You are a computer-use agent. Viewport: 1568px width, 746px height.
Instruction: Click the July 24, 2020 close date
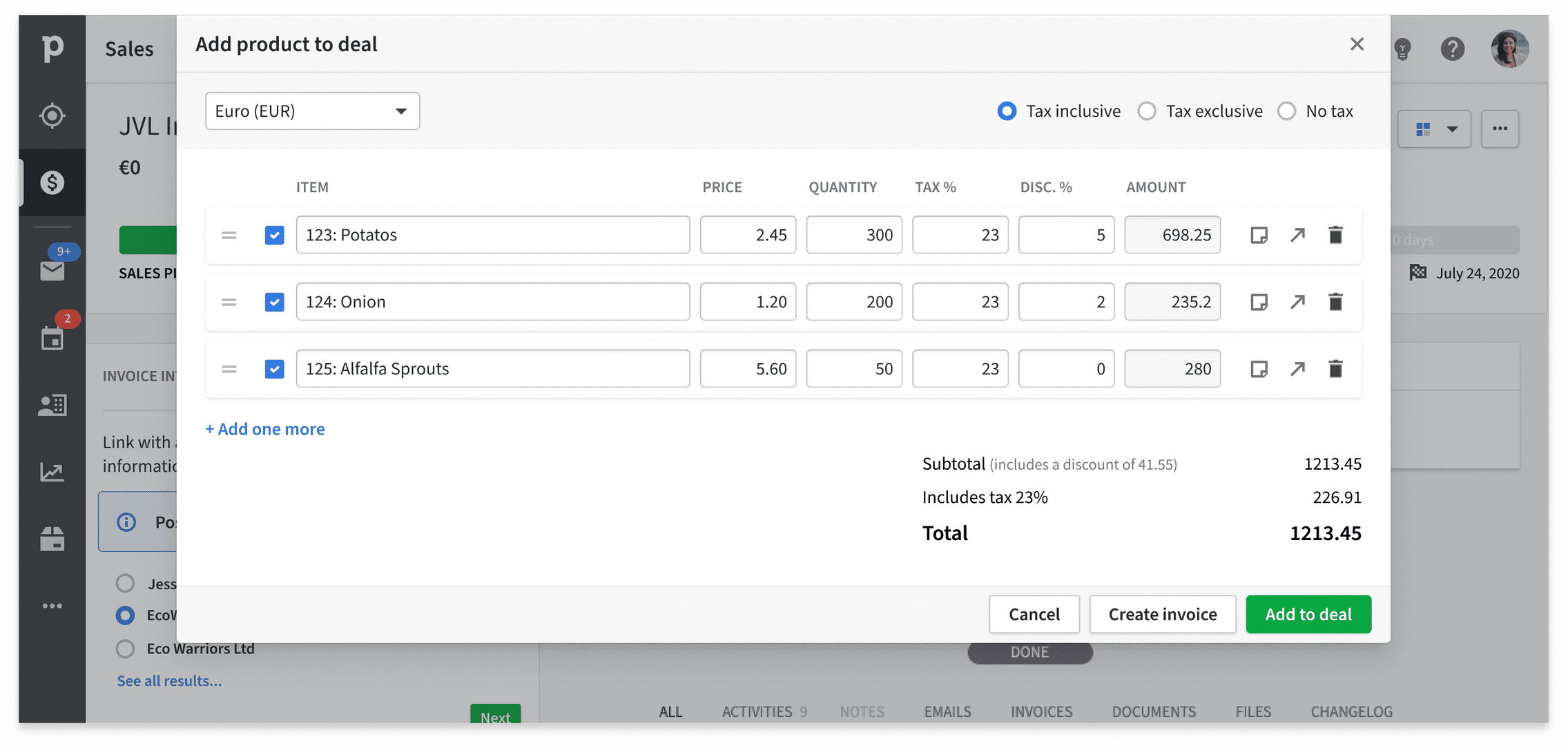pyautogui.click(x=1478, y=274)
